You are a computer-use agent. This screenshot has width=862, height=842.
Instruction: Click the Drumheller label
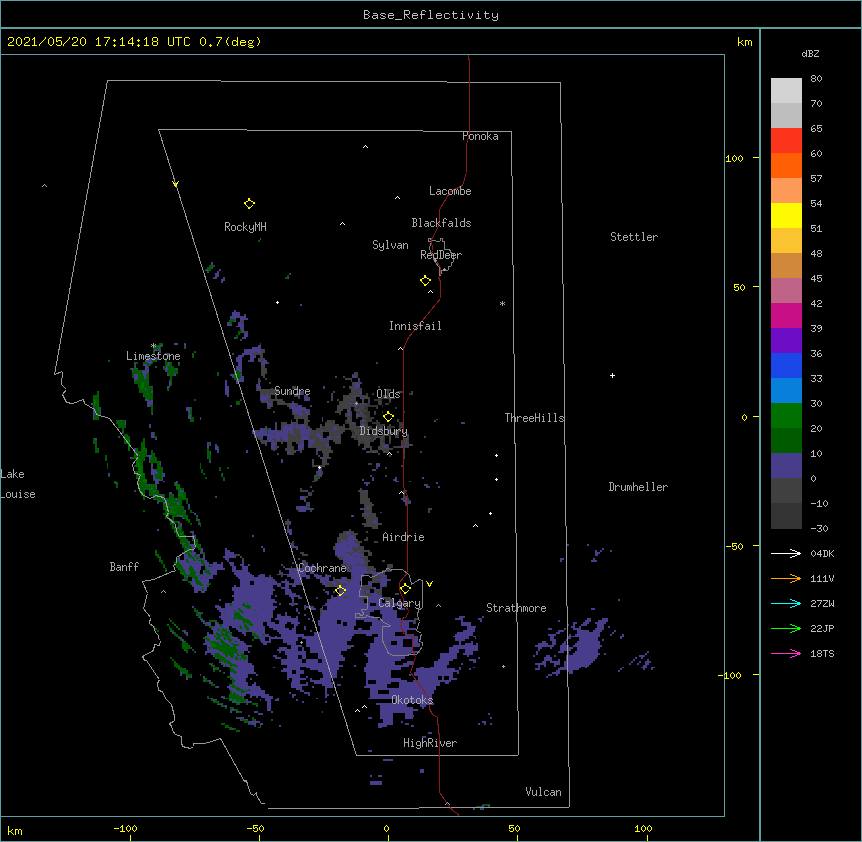(638, 487)
